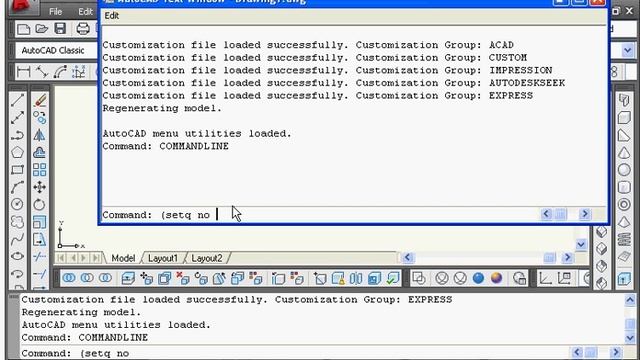Click the solid Intersect icon
Viewport: 640px width, 360px height.
click(105, 278)
